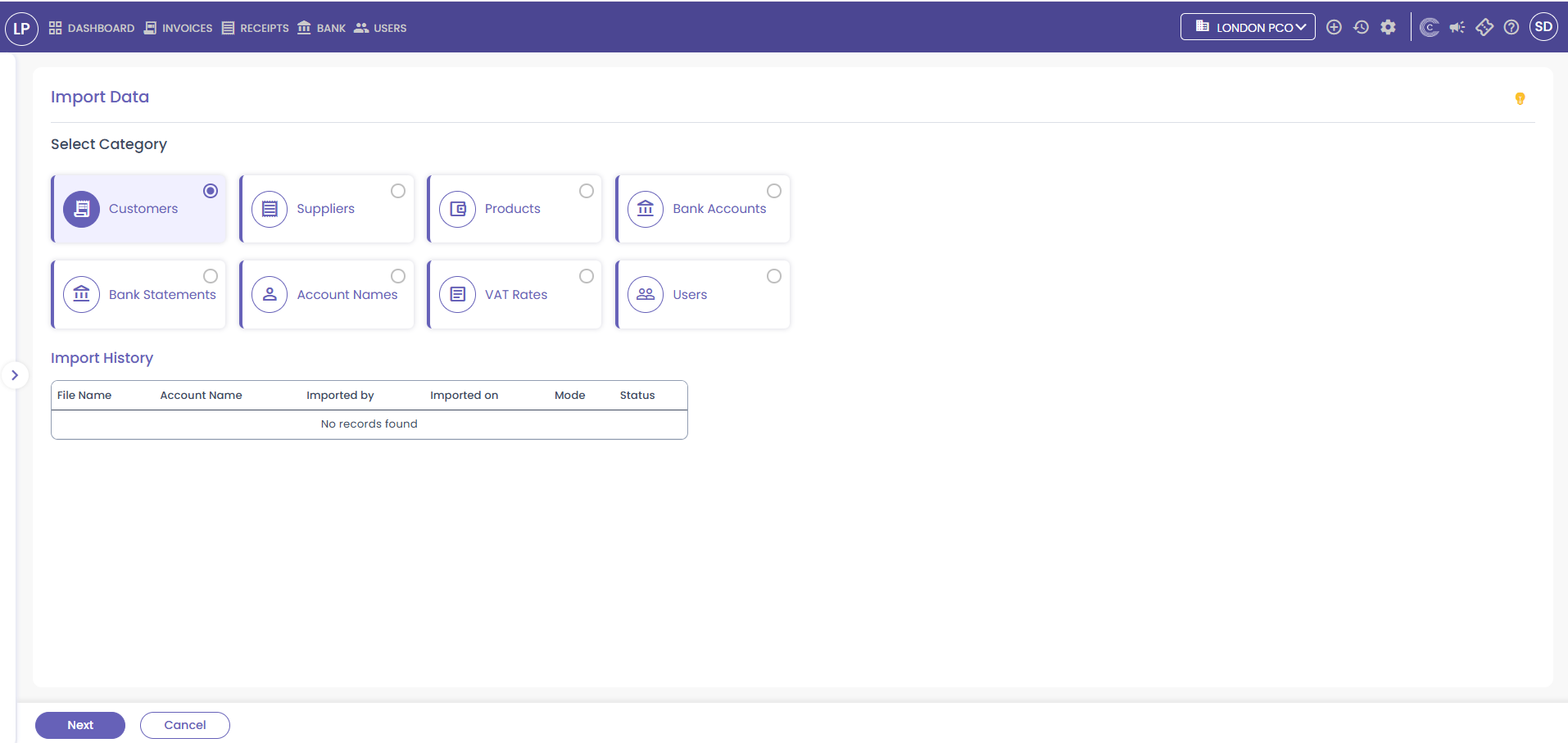
Task: Open the help question mark icon
Action: point(1511,27)
